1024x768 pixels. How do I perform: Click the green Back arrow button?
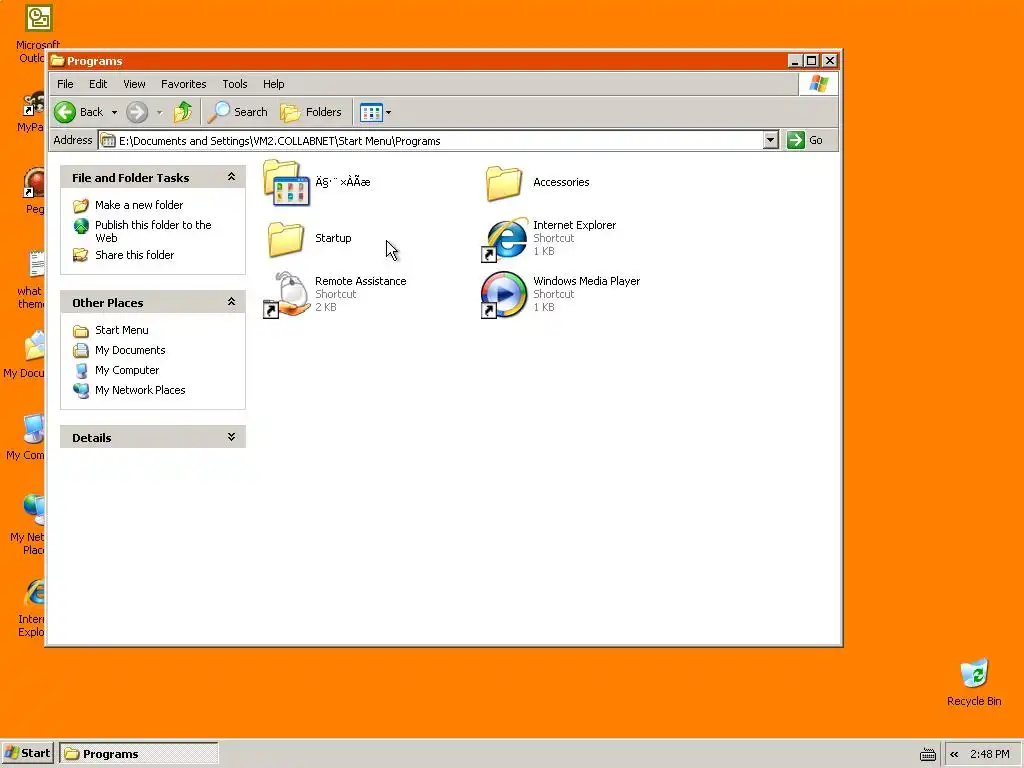[x=65, y=112]
